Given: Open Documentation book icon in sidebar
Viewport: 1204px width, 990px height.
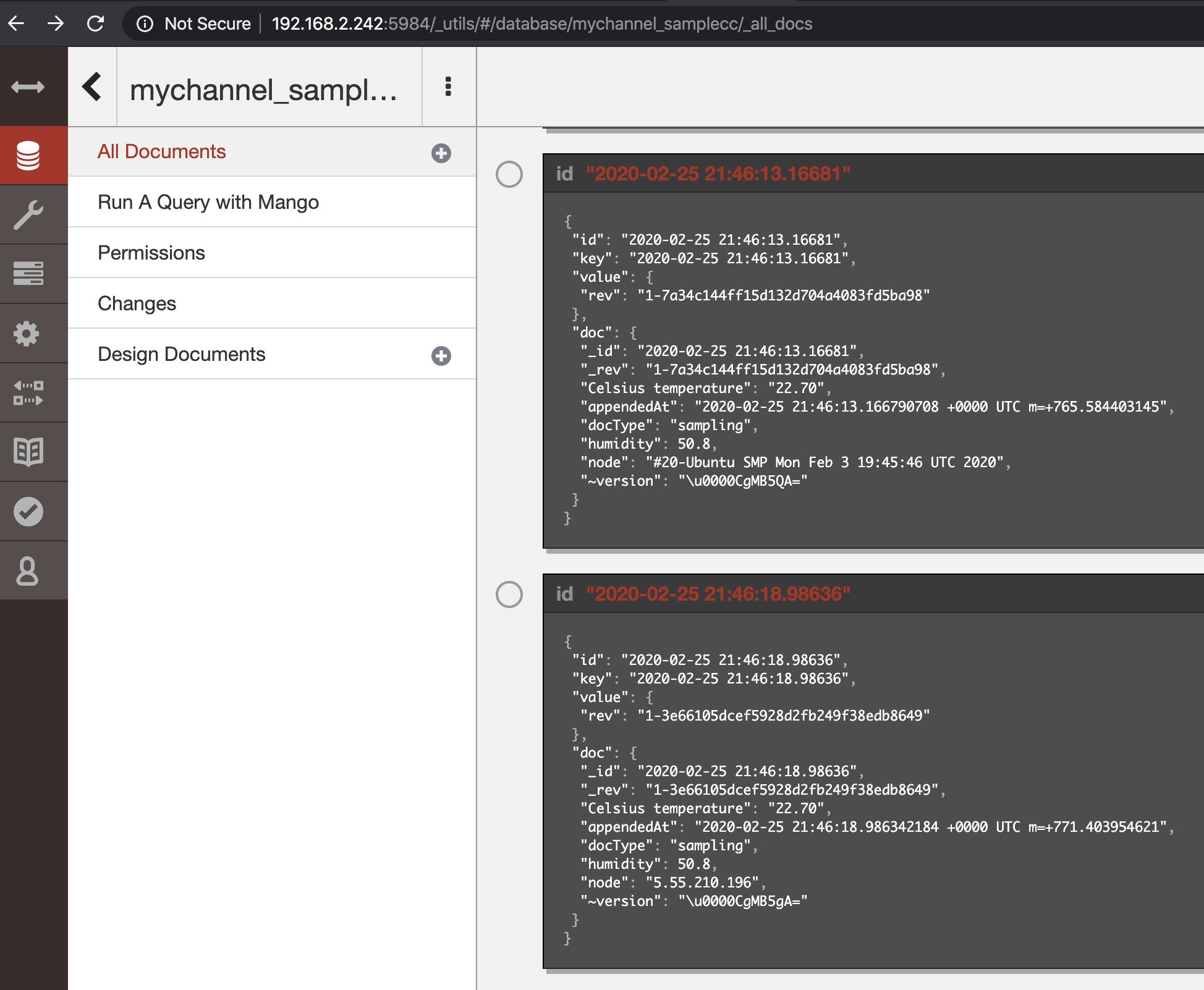Looking at the screenshot, I should pyautogui.click(x=28, y=452).
